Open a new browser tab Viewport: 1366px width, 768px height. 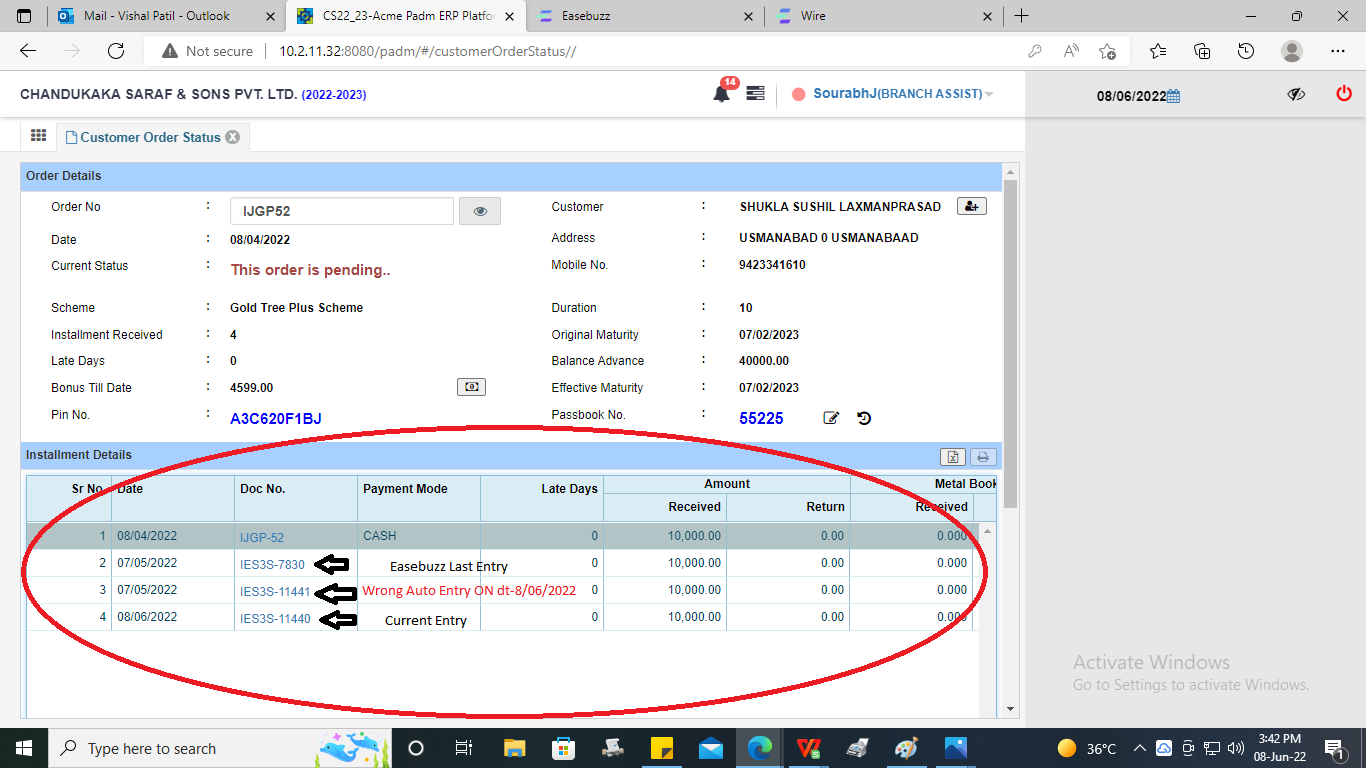tap(1021, 16)
